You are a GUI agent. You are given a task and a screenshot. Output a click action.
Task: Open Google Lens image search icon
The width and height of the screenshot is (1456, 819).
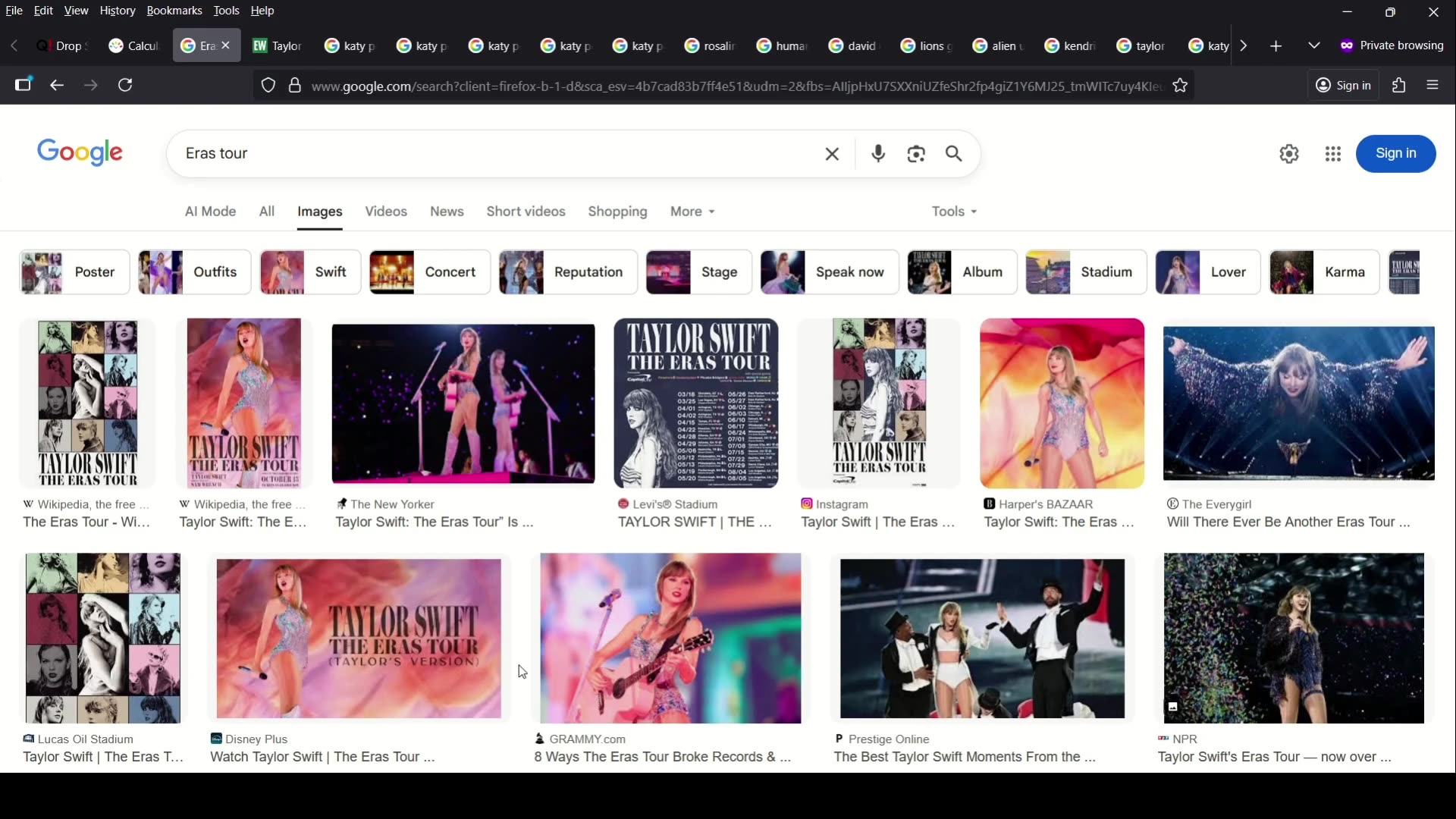(x=916, y=154)
